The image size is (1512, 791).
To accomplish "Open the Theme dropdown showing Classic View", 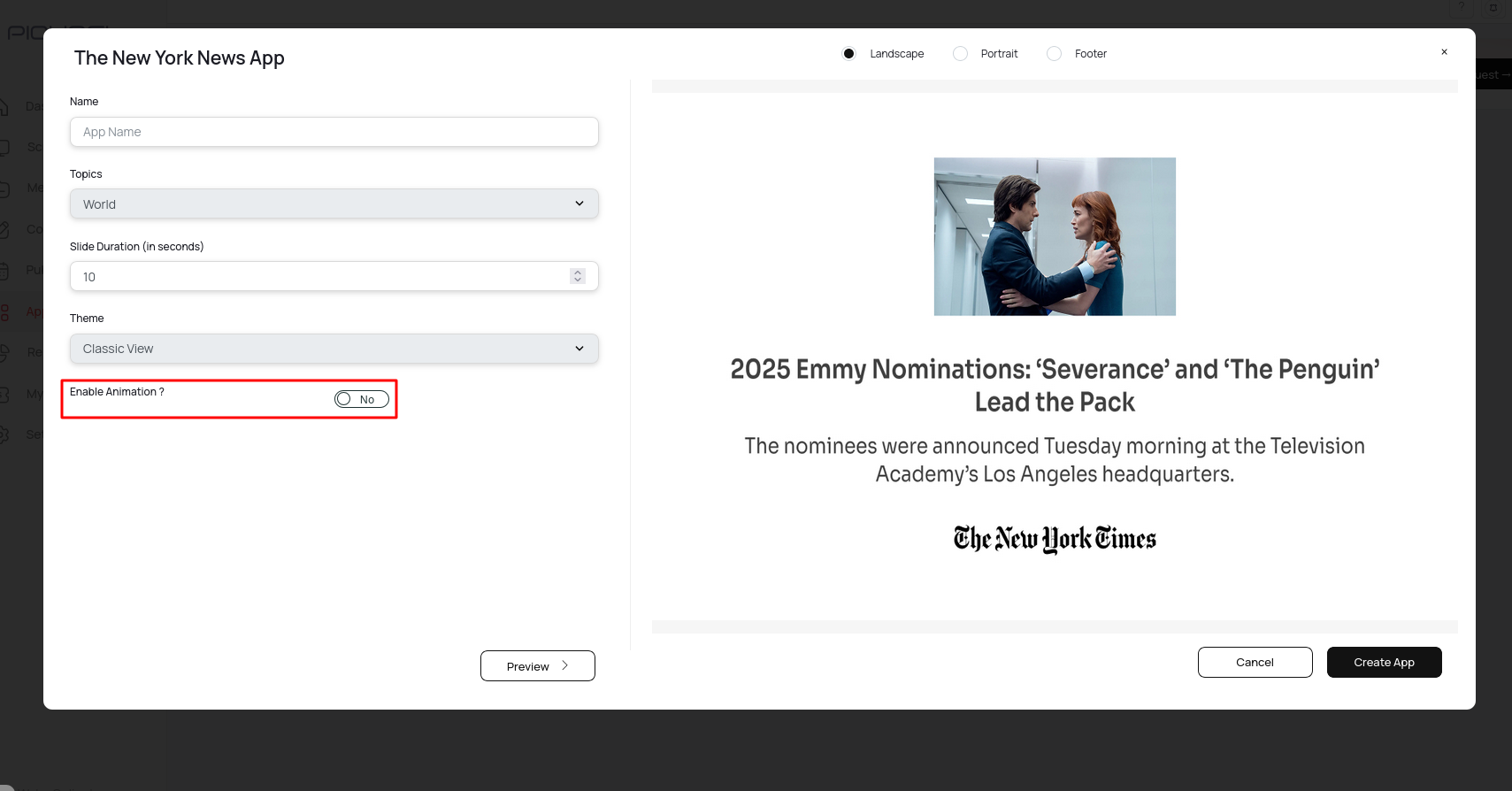I will point(334,349).
